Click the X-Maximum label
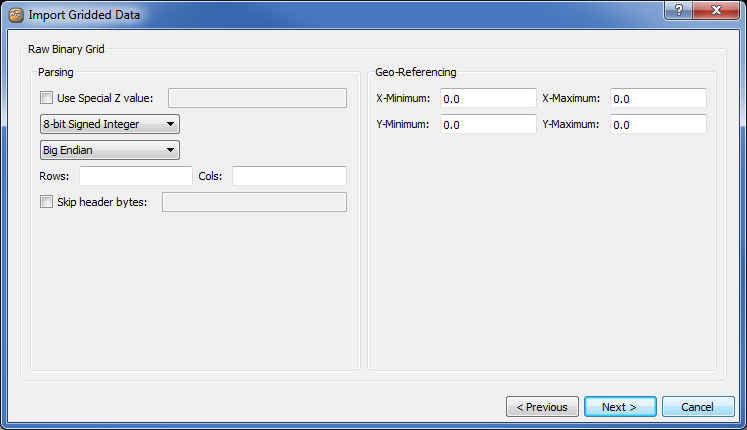The width and height of the screenshot is (747, 430). point(571,98)
